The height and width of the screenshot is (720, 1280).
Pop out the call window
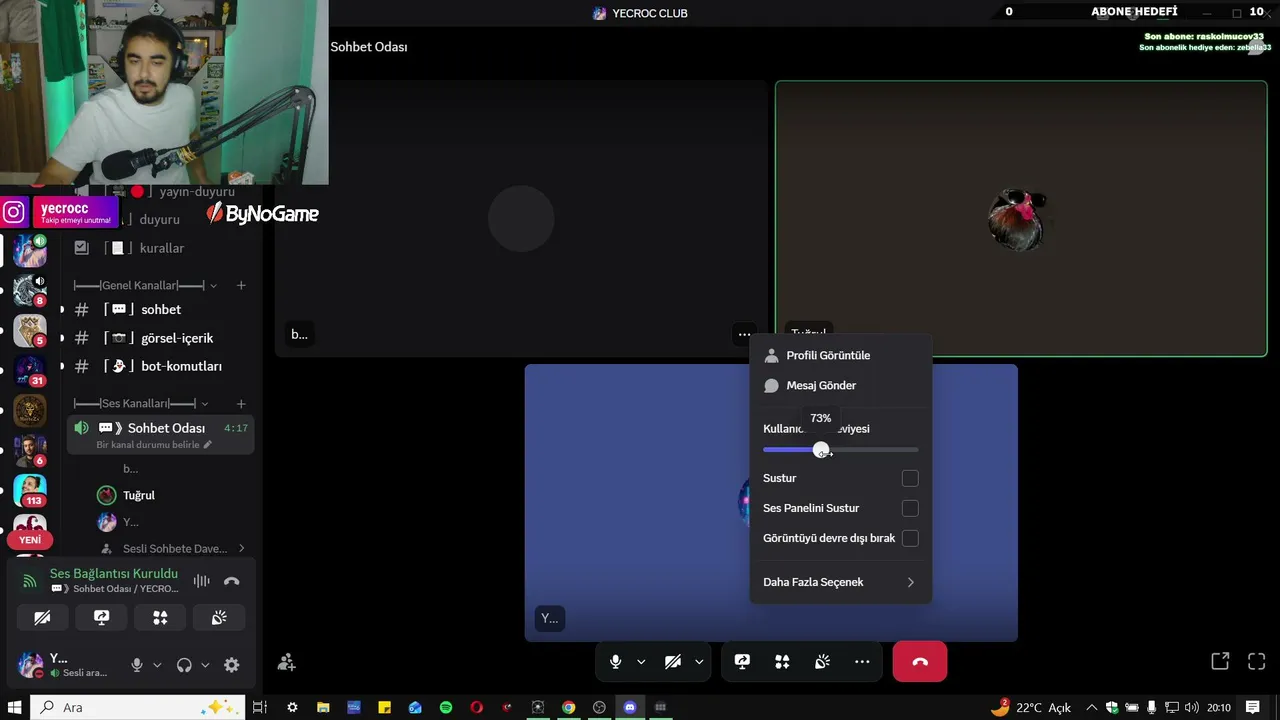(1220, 661)
